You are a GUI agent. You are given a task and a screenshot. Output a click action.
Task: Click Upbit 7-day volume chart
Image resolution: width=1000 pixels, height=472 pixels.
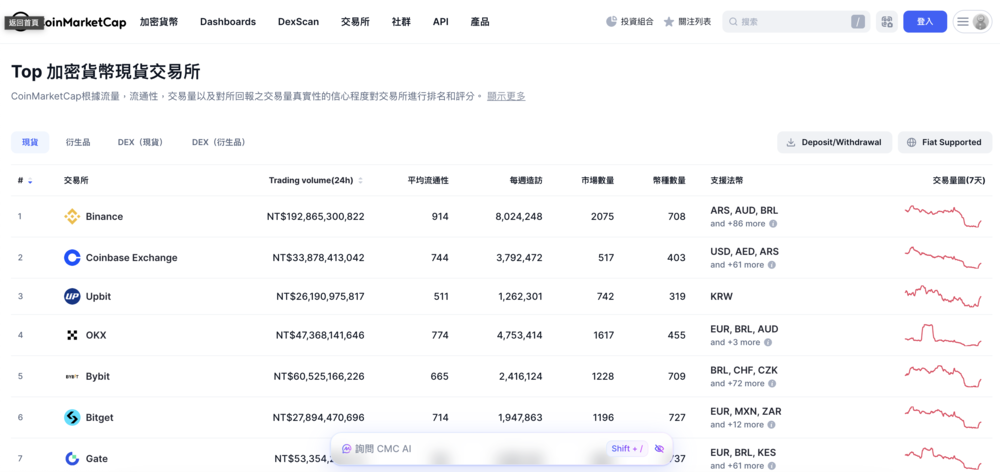coord(943,297)
